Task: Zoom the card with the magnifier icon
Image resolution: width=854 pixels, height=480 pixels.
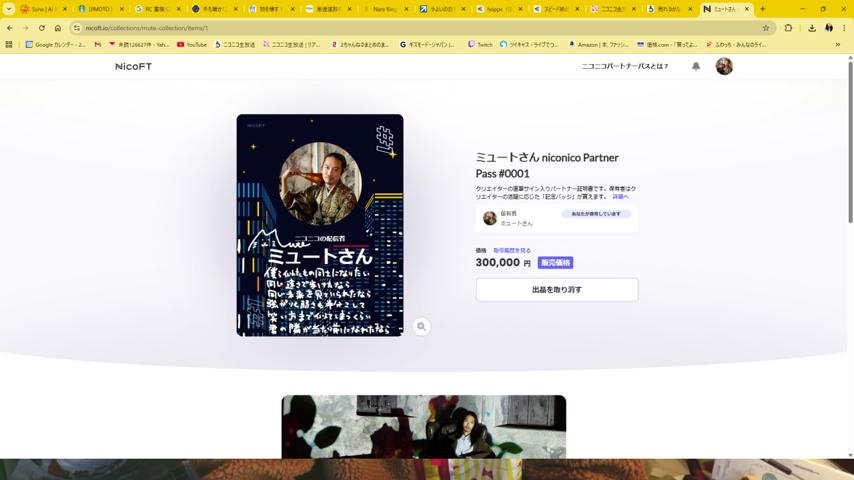Action: [421, 326]
